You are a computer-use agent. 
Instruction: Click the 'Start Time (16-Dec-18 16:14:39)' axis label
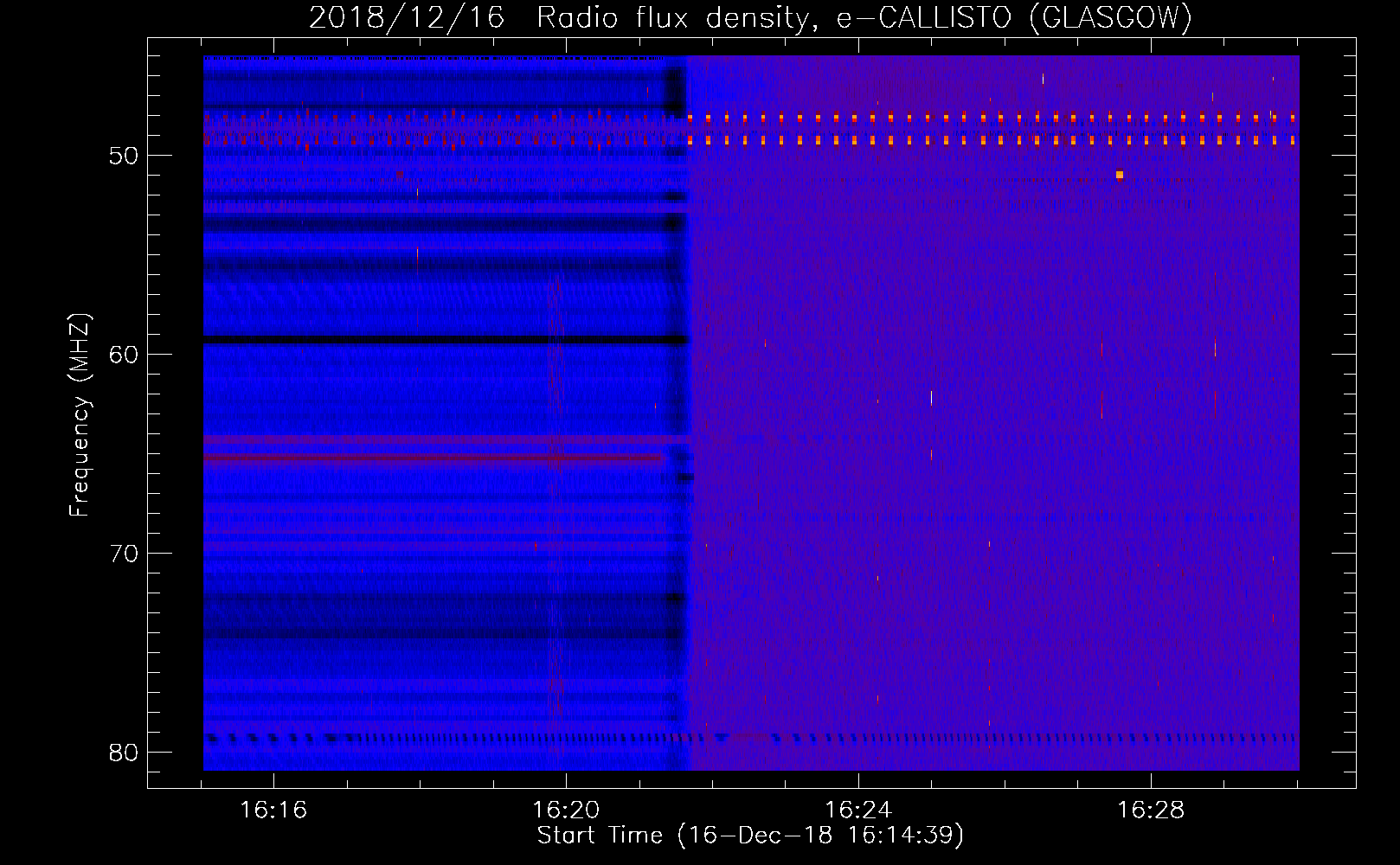[750, 836]
